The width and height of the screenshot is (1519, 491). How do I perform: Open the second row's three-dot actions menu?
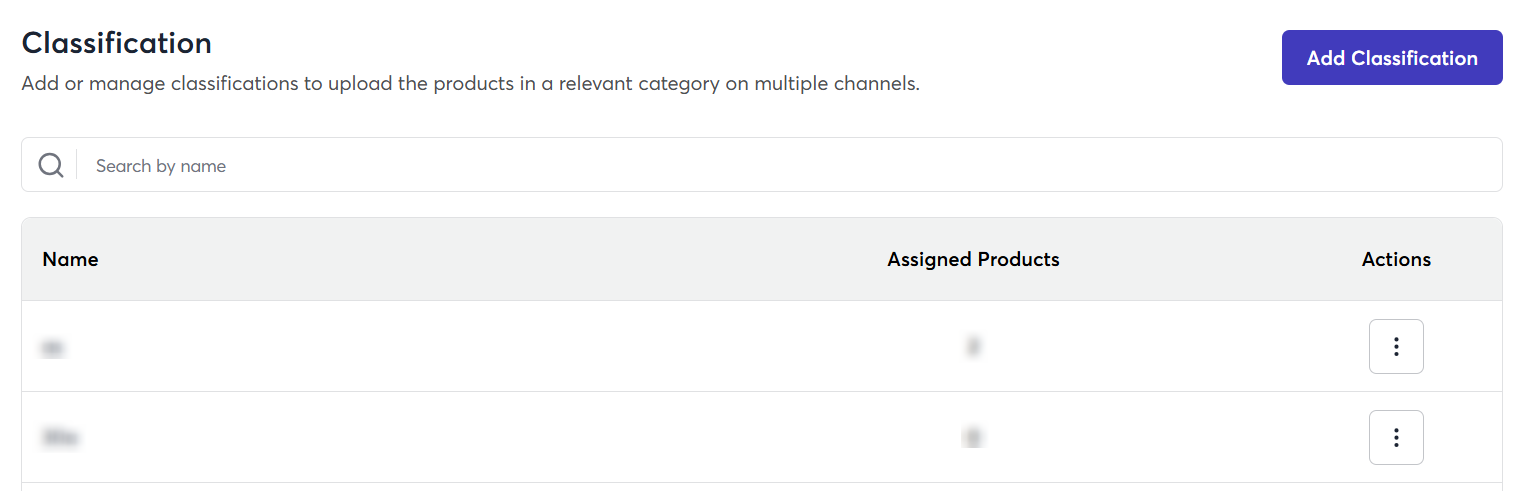1395,438
